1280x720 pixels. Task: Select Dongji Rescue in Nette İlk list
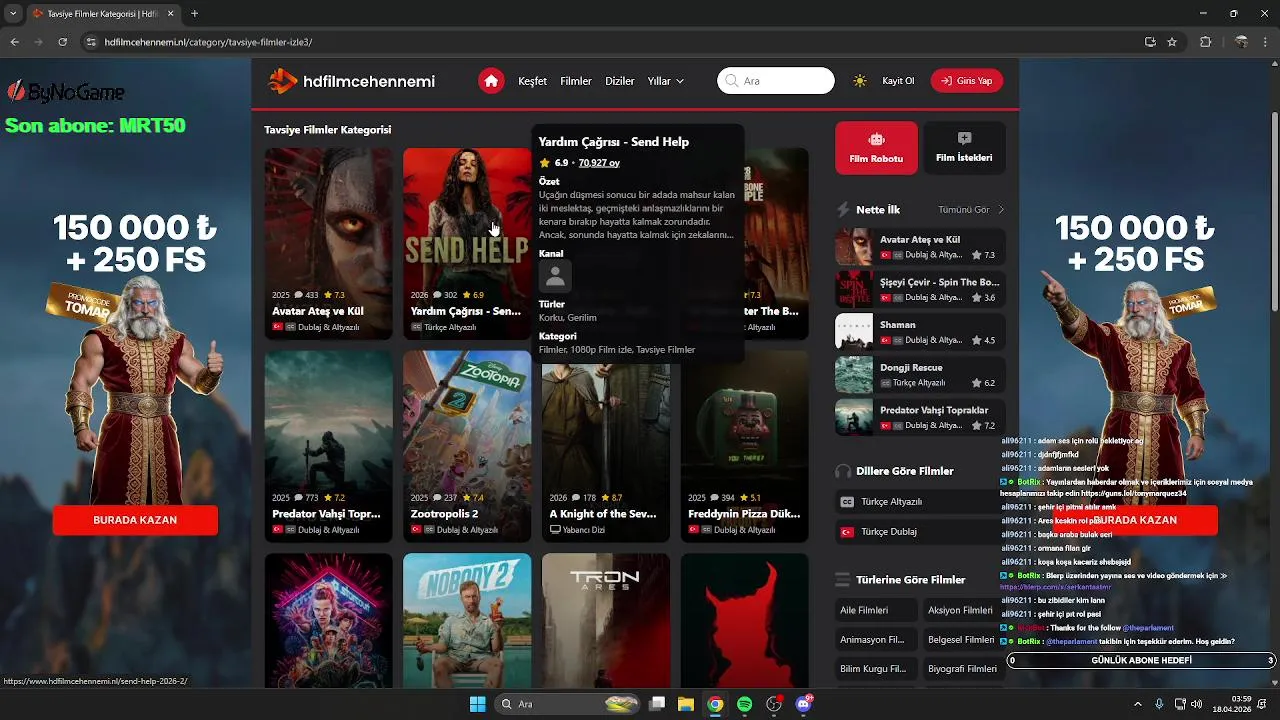pos(920,374)
